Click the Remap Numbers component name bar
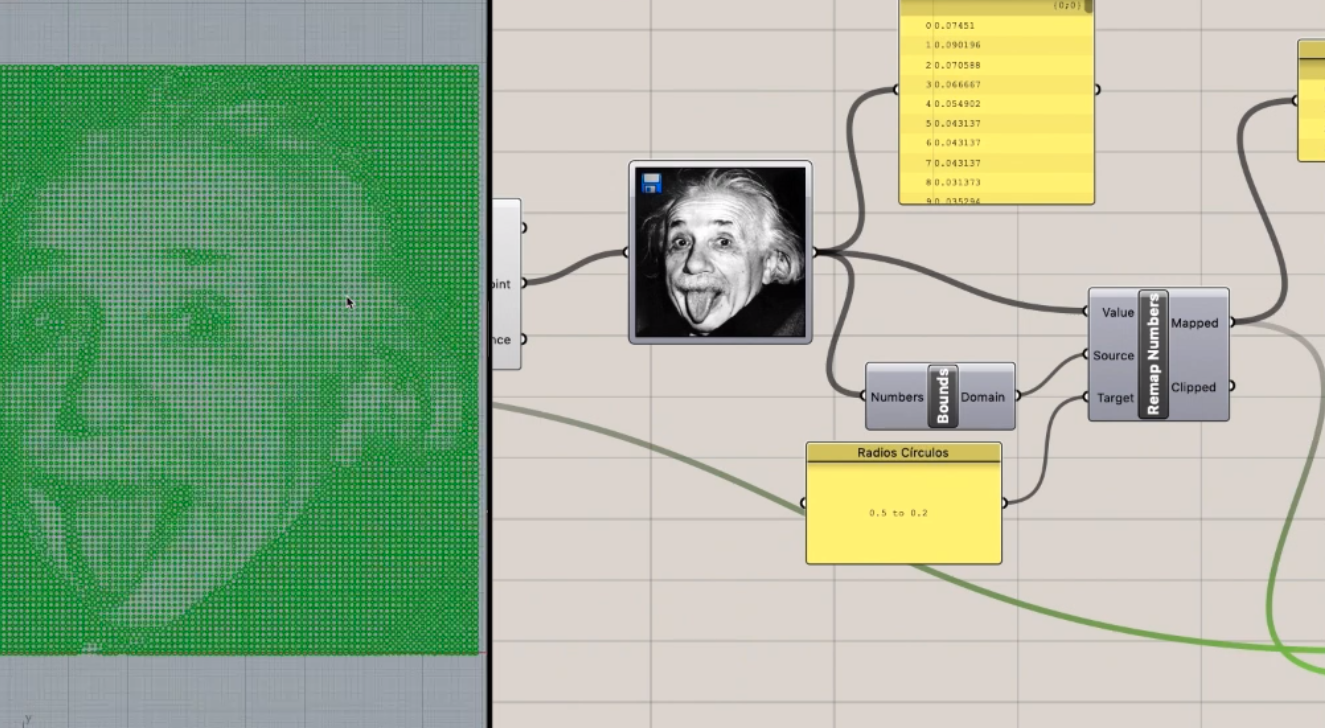 1153,354
